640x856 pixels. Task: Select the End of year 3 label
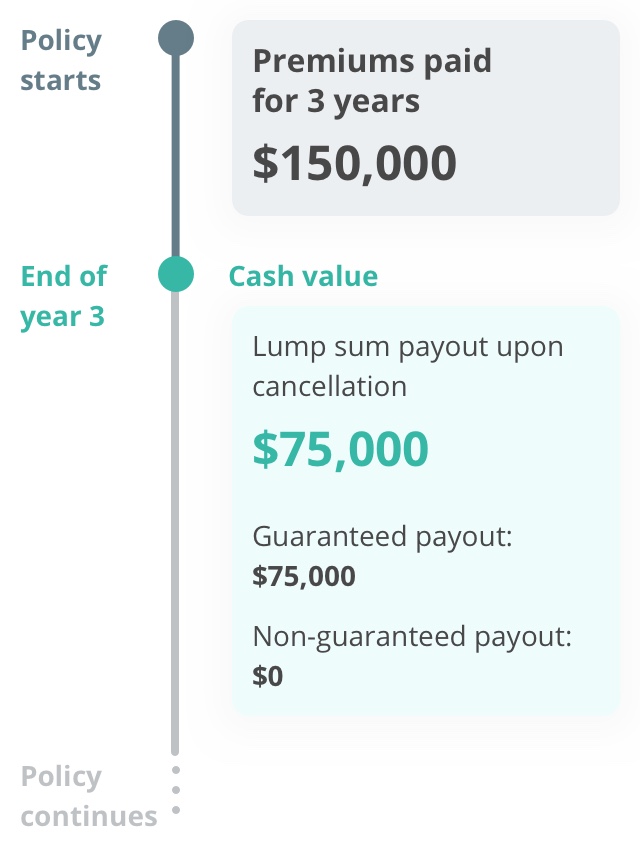tap(64, 296)
